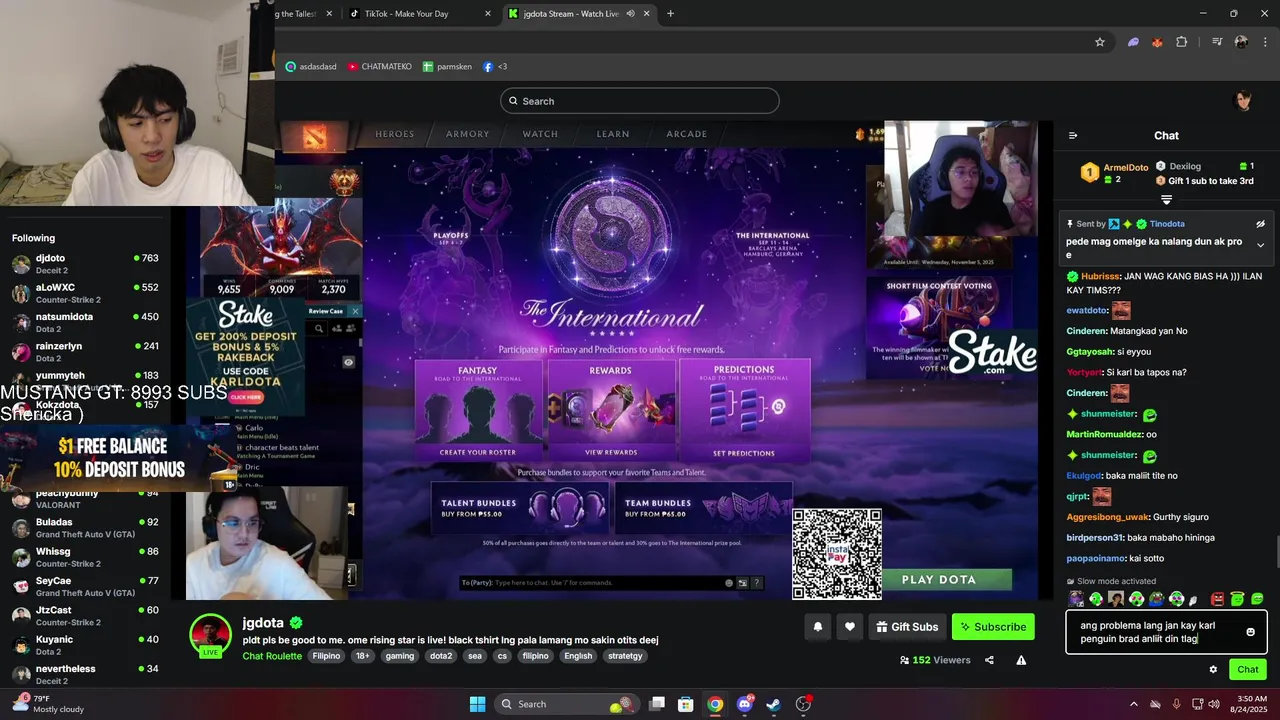Click the green Subscribe button
The width and height of the screenshot is (1280, 720).
click(993, 627)
